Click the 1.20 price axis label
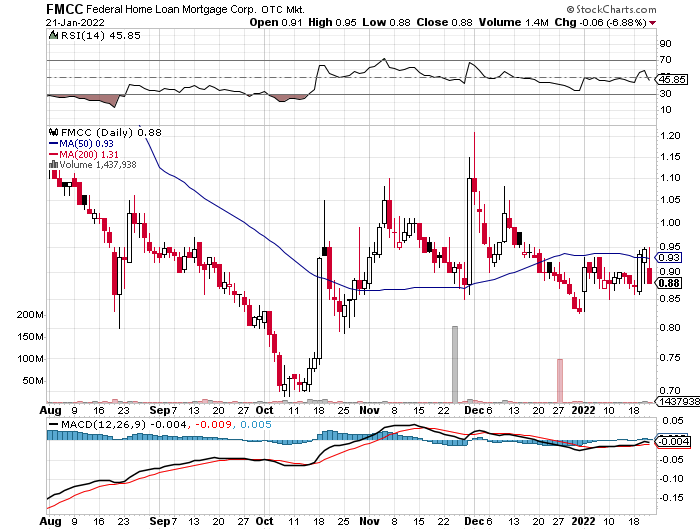 [670, 135]
